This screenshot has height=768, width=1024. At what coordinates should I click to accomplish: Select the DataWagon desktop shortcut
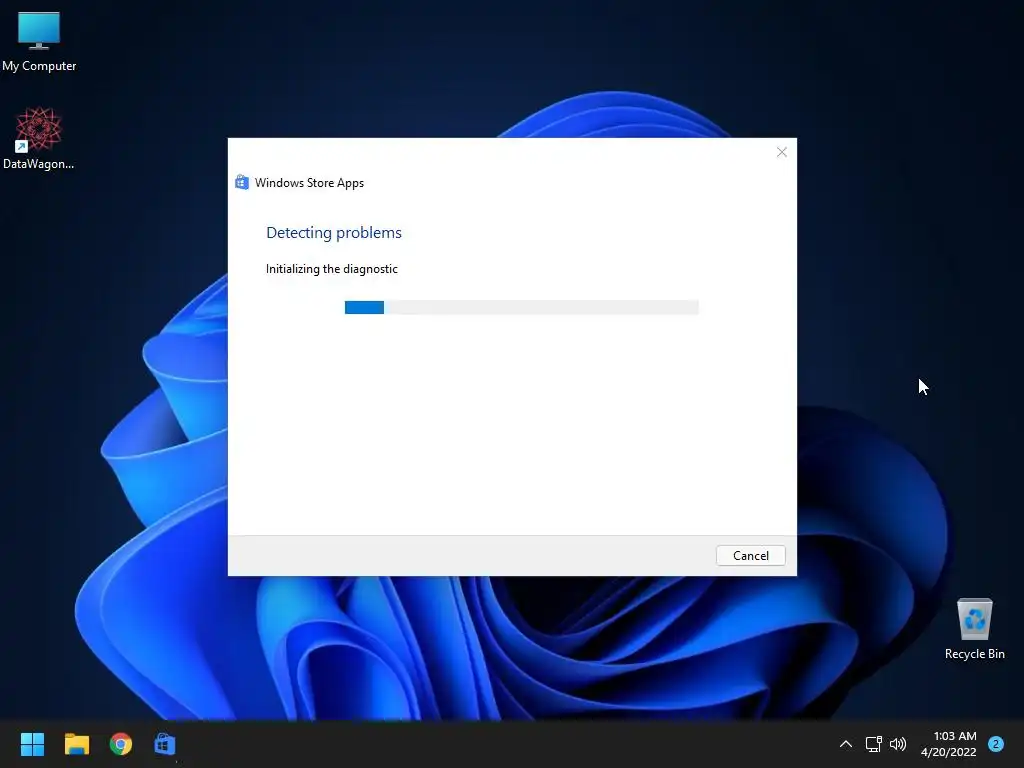(x=39, y=138)
